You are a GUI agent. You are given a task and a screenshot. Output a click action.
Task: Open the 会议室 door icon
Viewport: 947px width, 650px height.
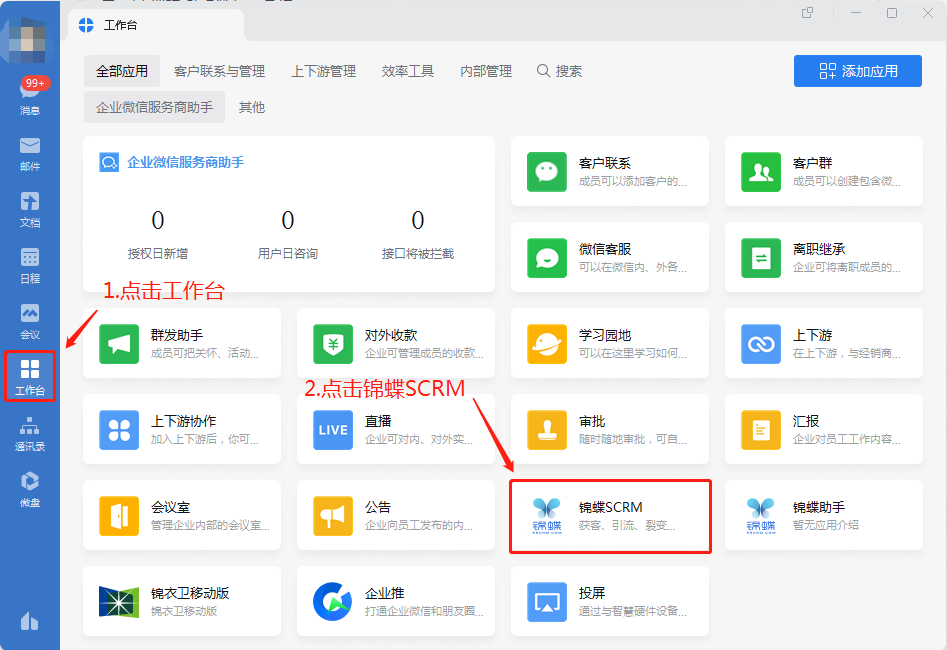[x=119, y=516]
